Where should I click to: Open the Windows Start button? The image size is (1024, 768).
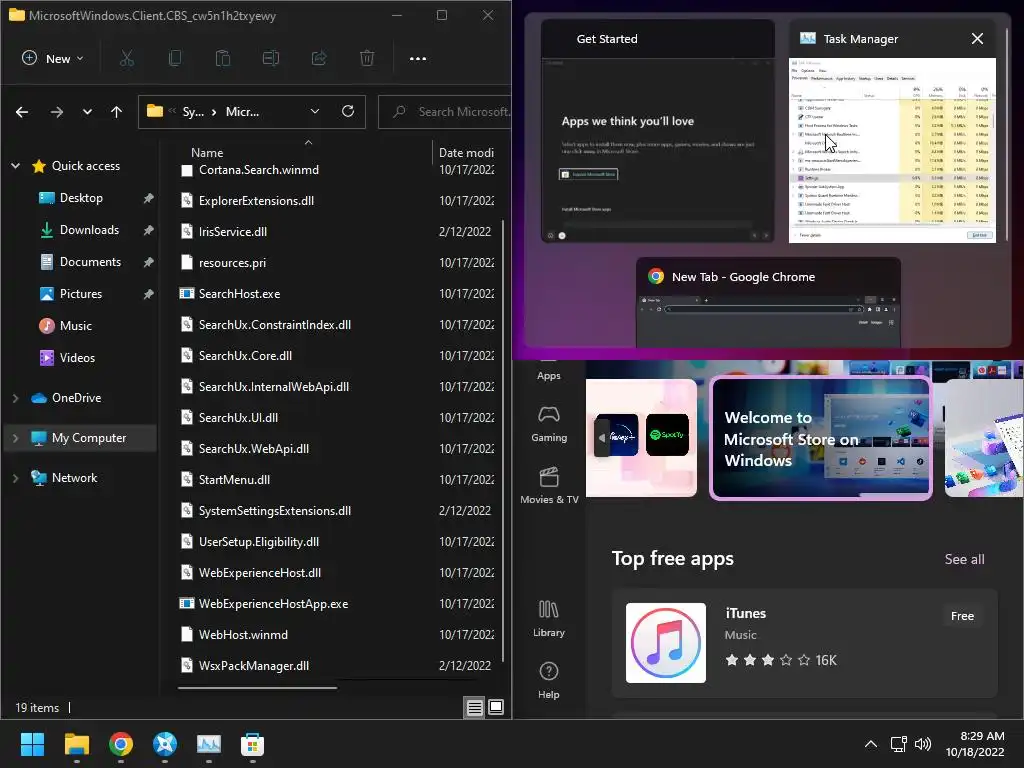(32, 744)
